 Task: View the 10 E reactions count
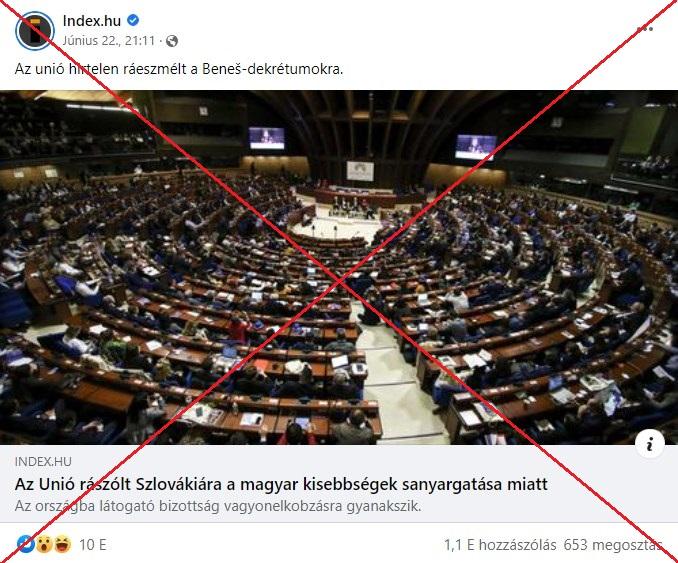click(93, 544)
